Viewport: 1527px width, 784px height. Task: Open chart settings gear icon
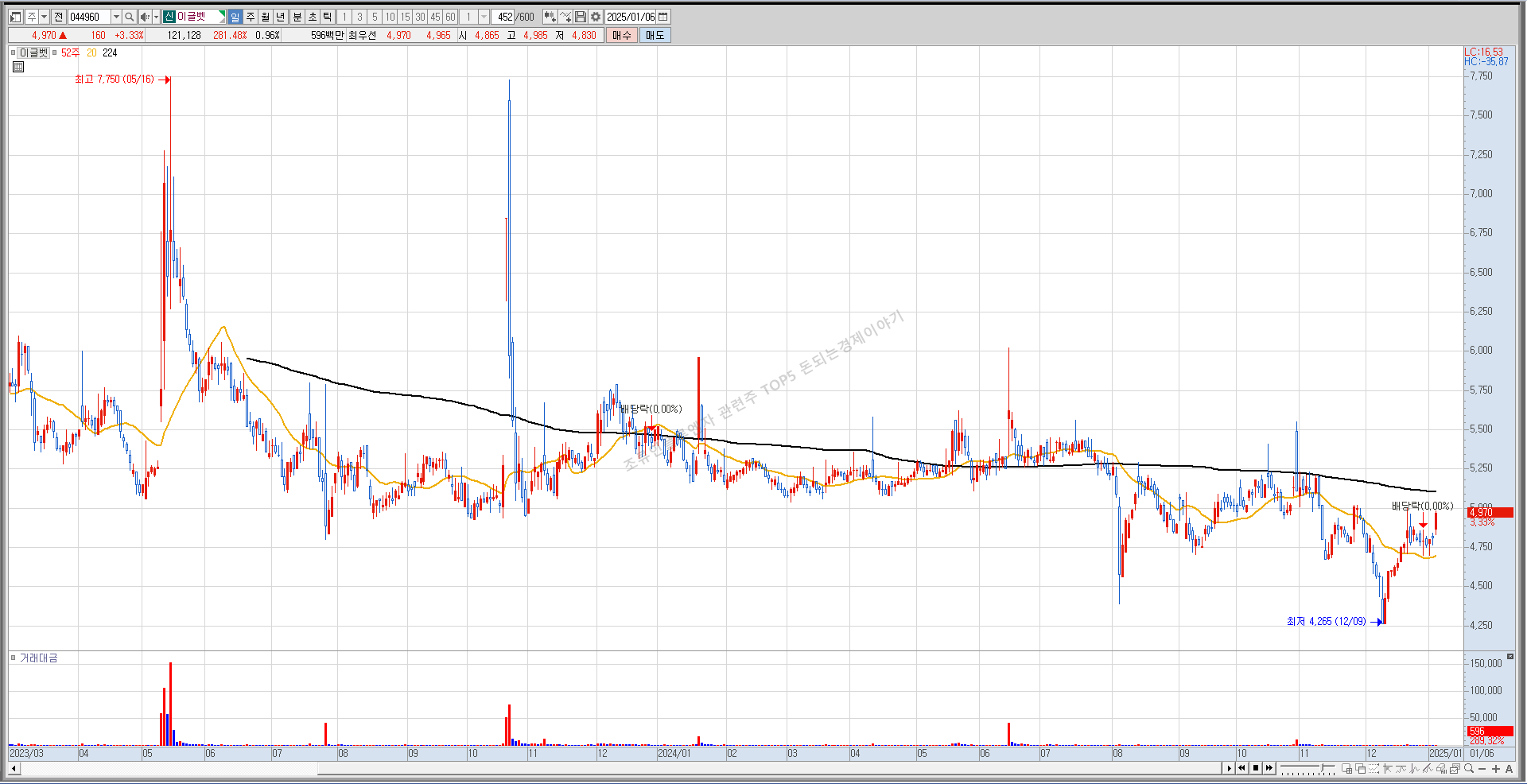point(596,17)
